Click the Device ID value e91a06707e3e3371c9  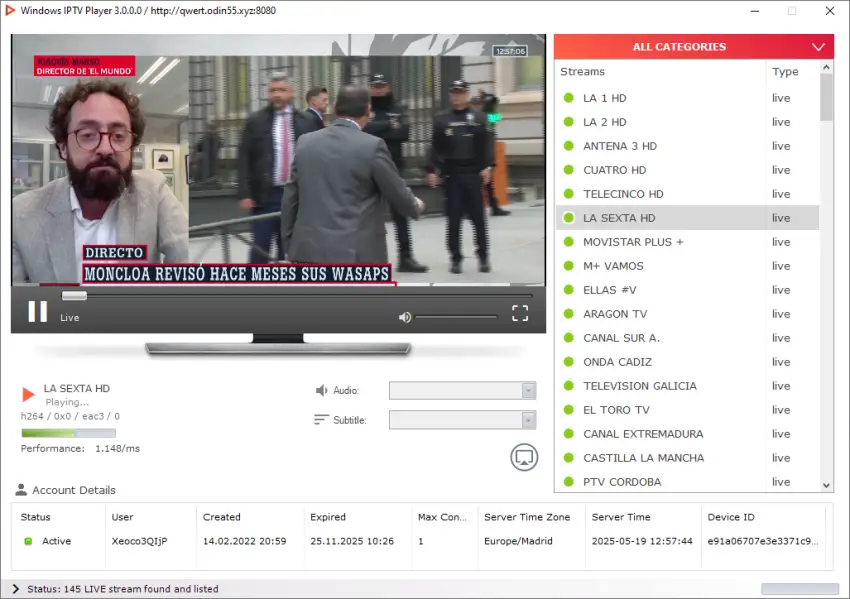coord(763,541)
